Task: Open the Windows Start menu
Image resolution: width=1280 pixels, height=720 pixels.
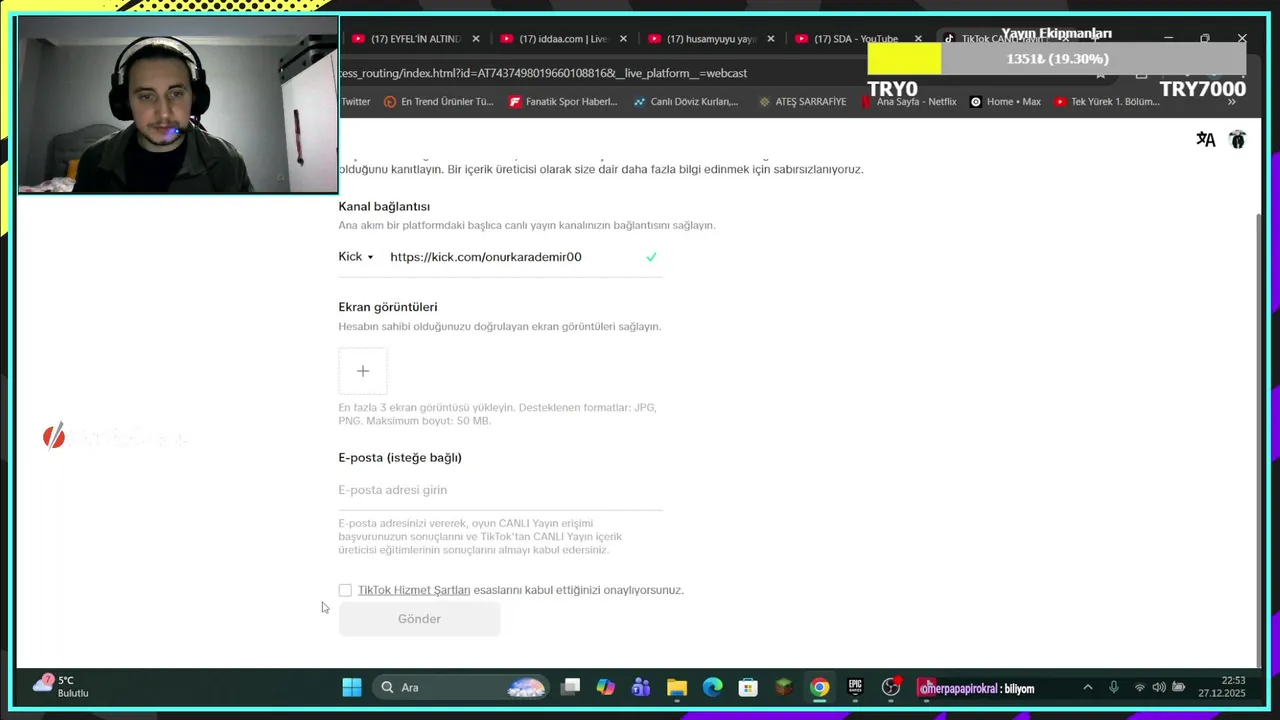Action: pyautogui.click(x=351, y=687)
